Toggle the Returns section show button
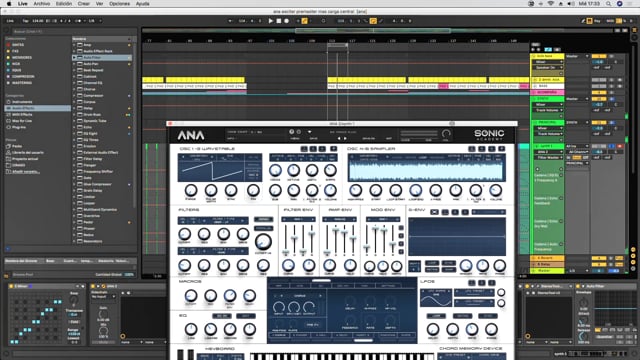 pos(633,256)
